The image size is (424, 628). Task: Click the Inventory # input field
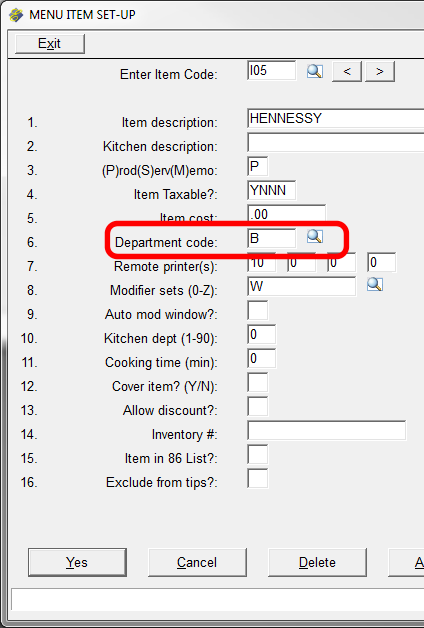[327, 431]
